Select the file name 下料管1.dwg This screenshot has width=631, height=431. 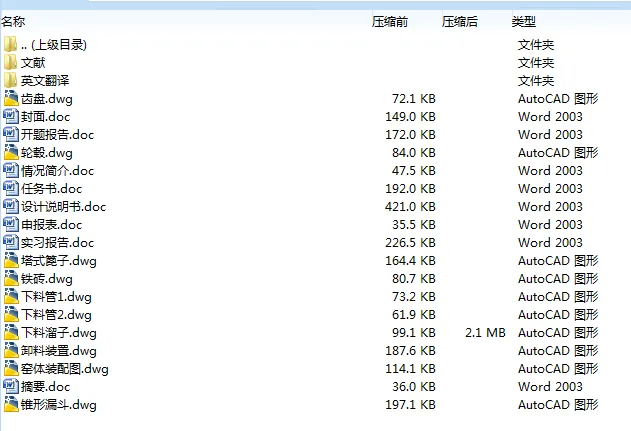pyautogui.click(x=56, y=297)
